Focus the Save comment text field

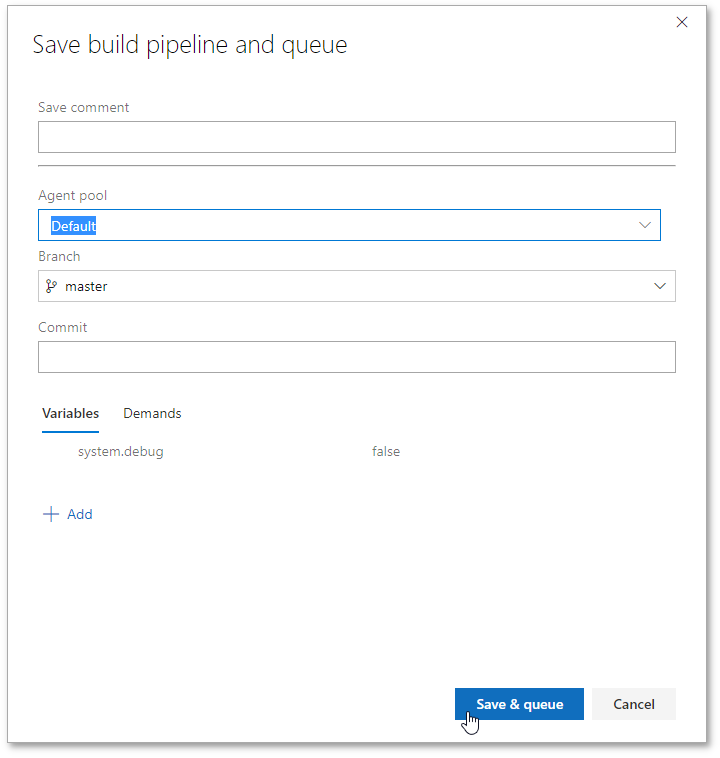tap(356, 137)
